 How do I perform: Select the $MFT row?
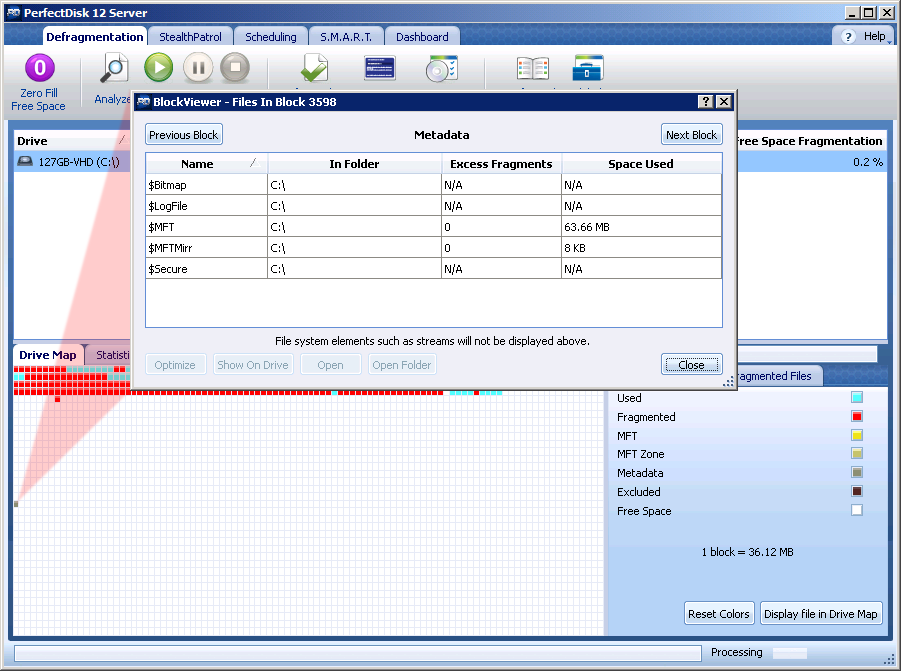pos(434,227)
